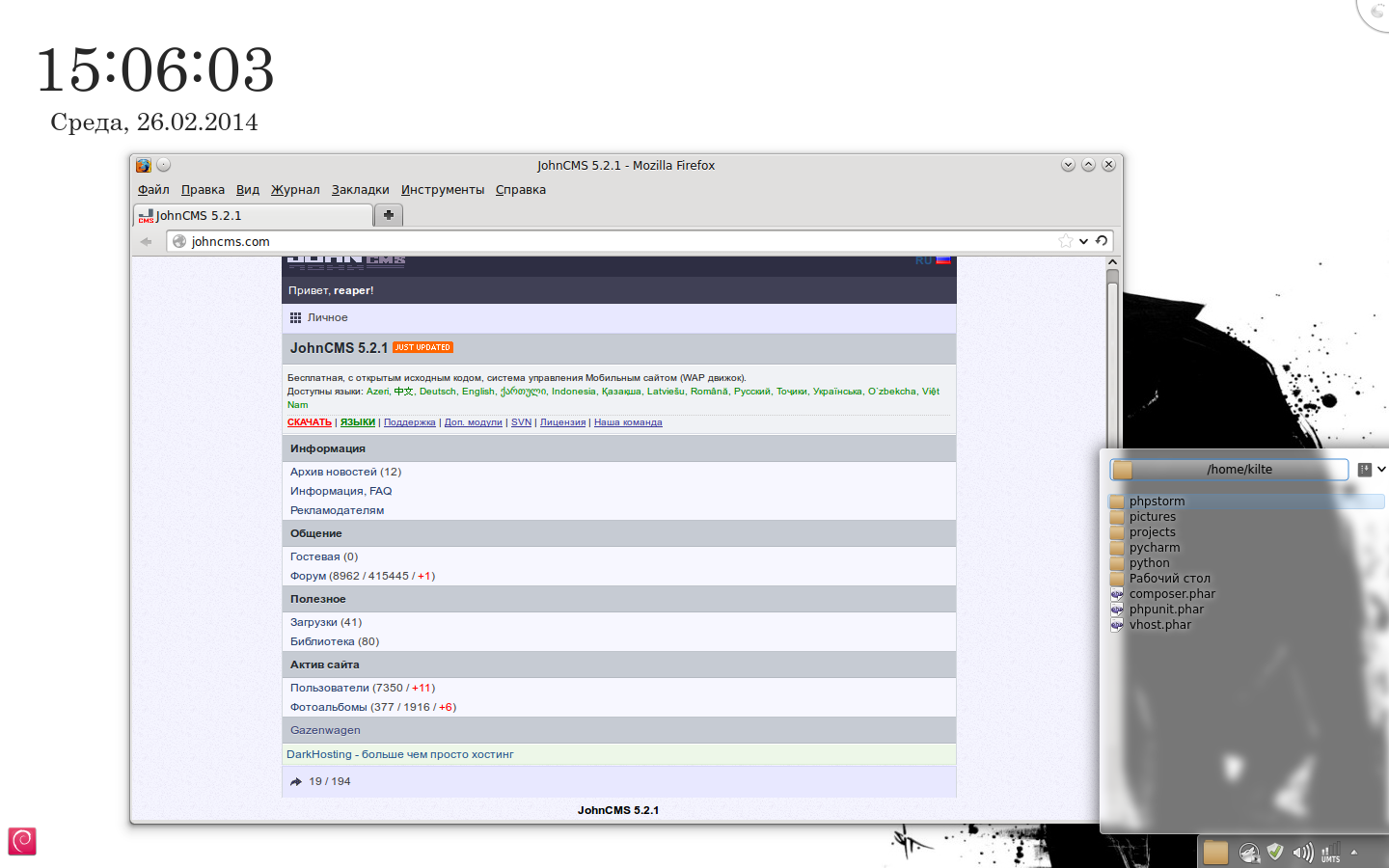The image size is (1389, 868).
Task: Open the volume speaker tray icon
Action: click(1302, 852)
